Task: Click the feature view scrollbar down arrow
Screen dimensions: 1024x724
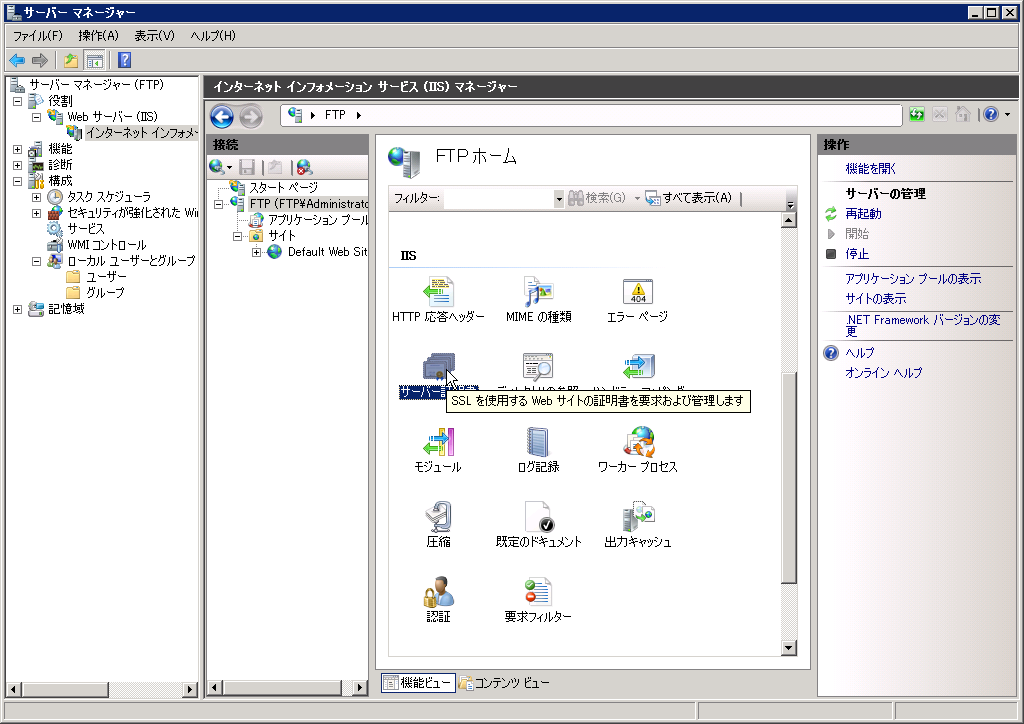Action: (789, 648)
